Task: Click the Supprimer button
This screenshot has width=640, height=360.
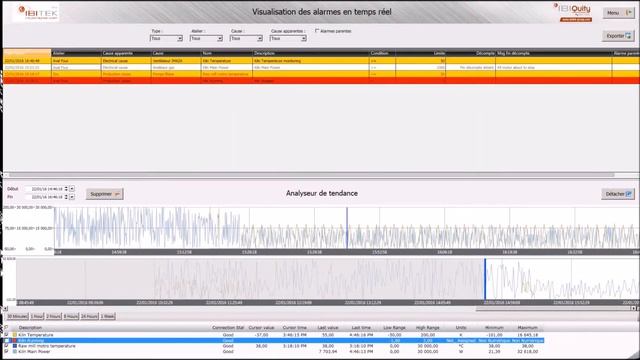Action: (104, 194)
